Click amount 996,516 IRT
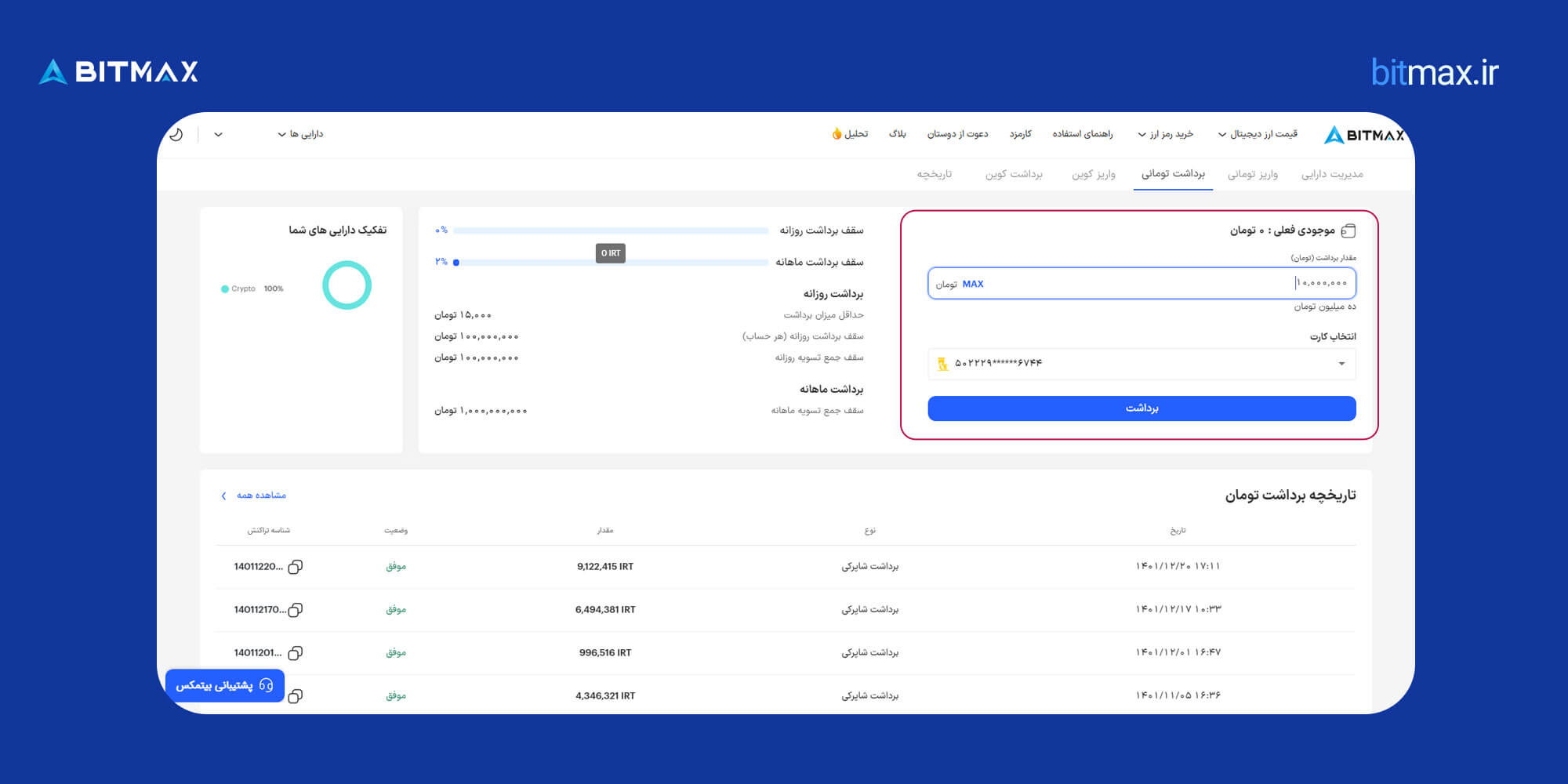The width and height of the screenshot is (1568, 784). coord(605,653)
